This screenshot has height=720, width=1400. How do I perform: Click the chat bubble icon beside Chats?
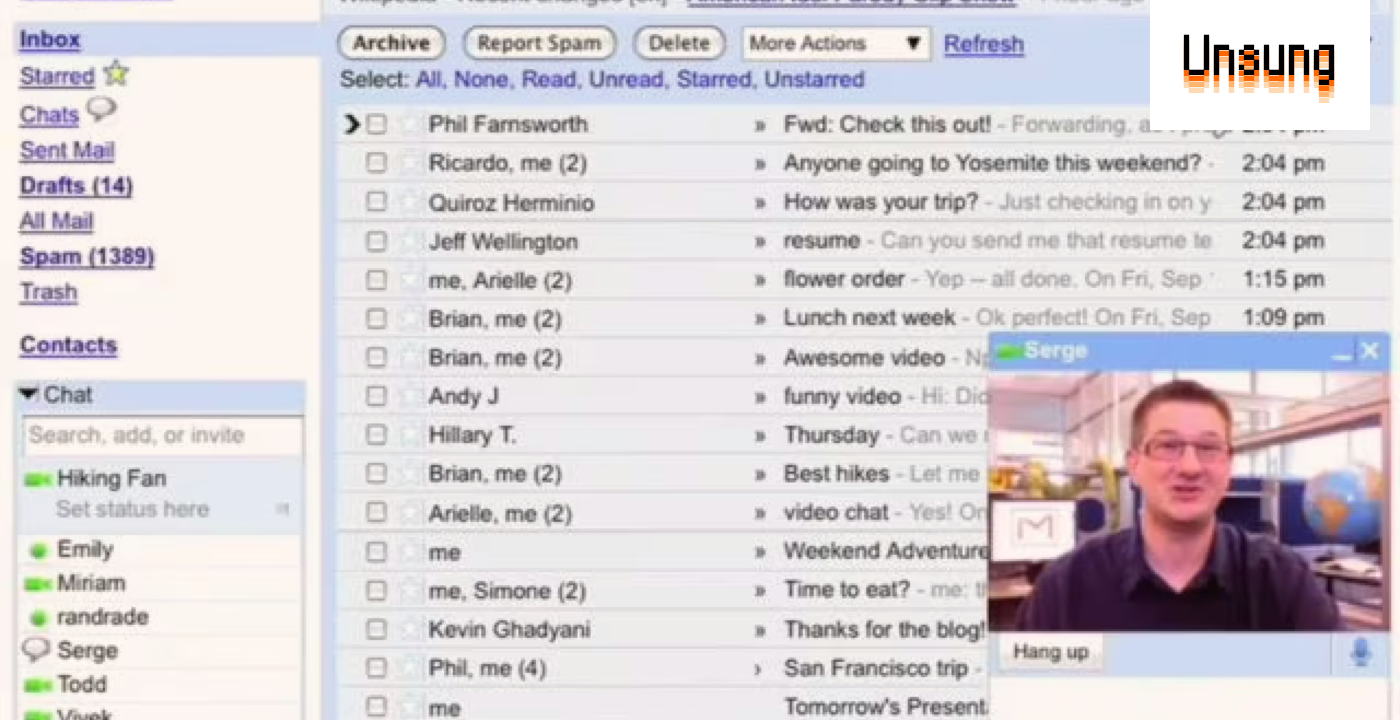click(101, 110)
